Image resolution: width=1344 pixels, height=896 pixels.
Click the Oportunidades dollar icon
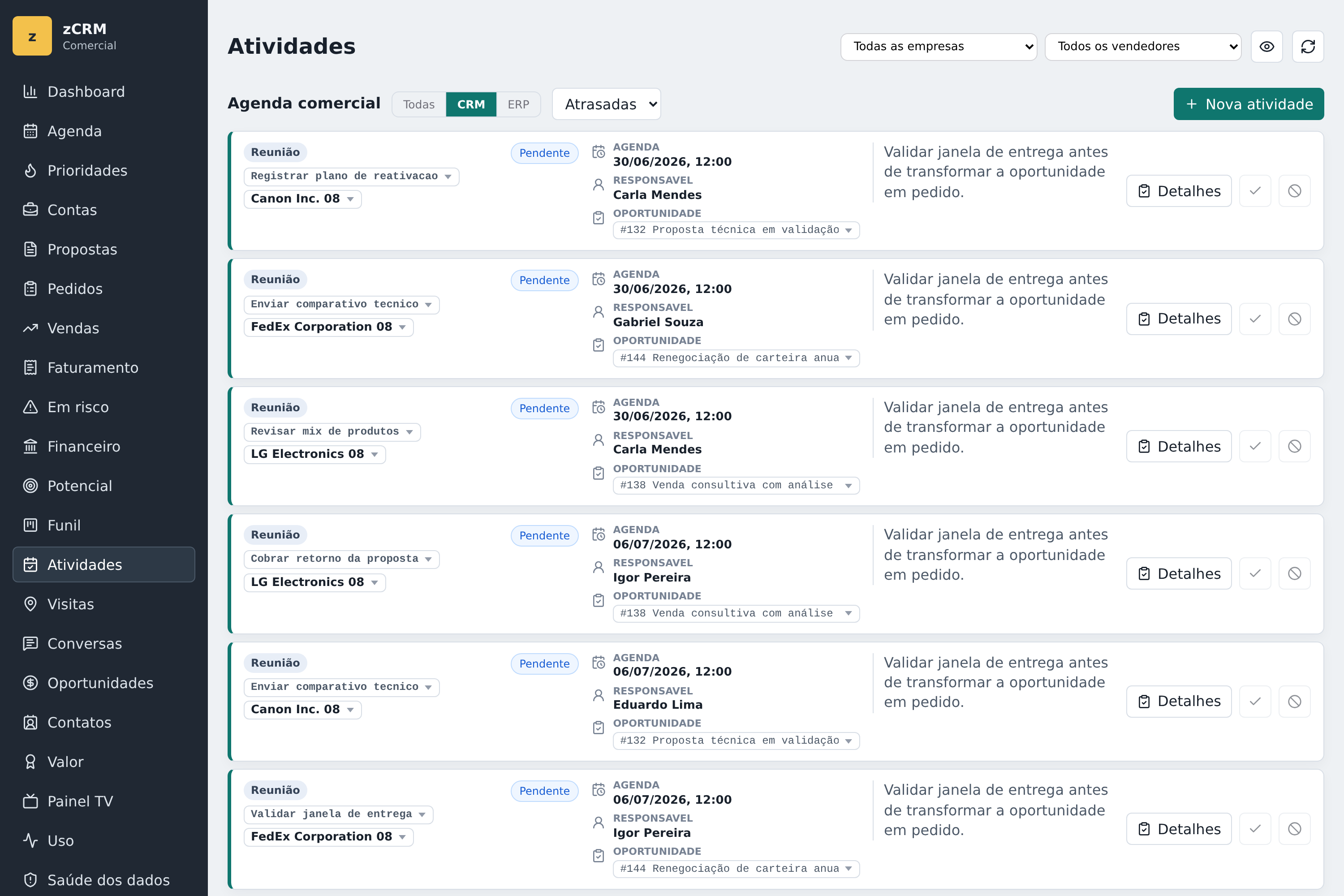(30, 683)
